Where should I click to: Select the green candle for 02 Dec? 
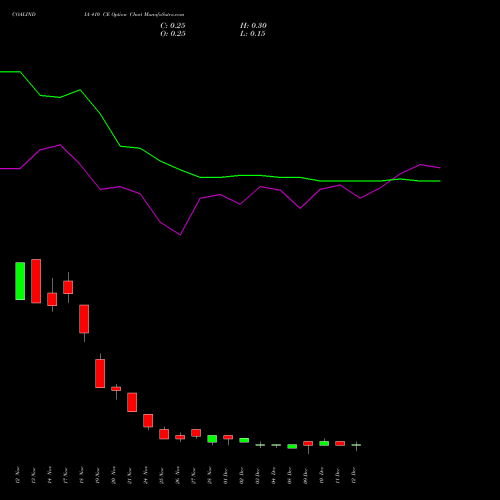244,440
